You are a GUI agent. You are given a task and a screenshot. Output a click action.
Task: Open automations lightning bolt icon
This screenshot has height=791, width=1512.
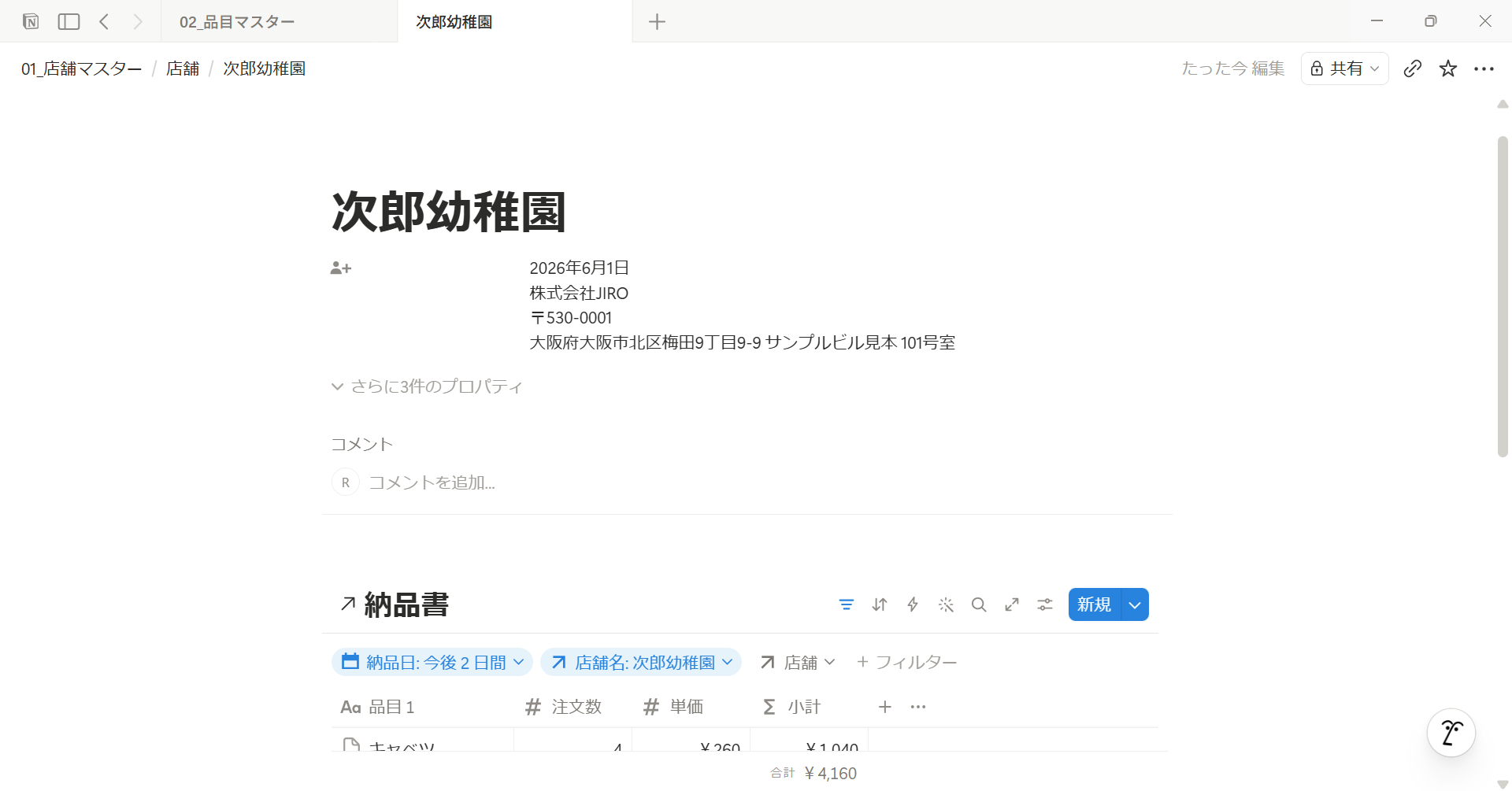coord(913,604)
